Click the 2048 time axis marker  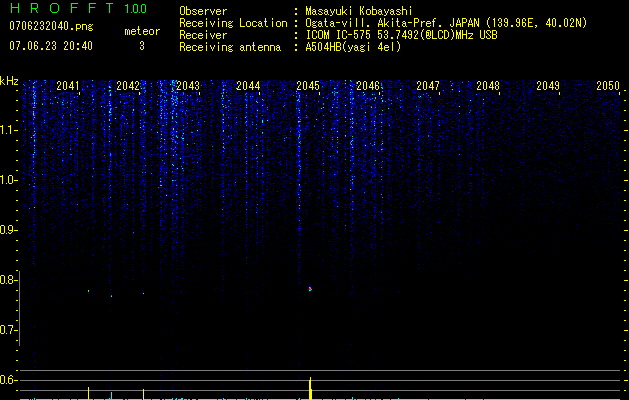[x=488, y=86]
